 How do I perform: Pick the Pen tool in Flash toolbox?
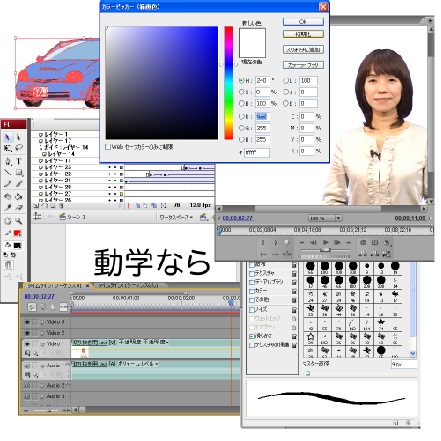(x=8, y=162)
